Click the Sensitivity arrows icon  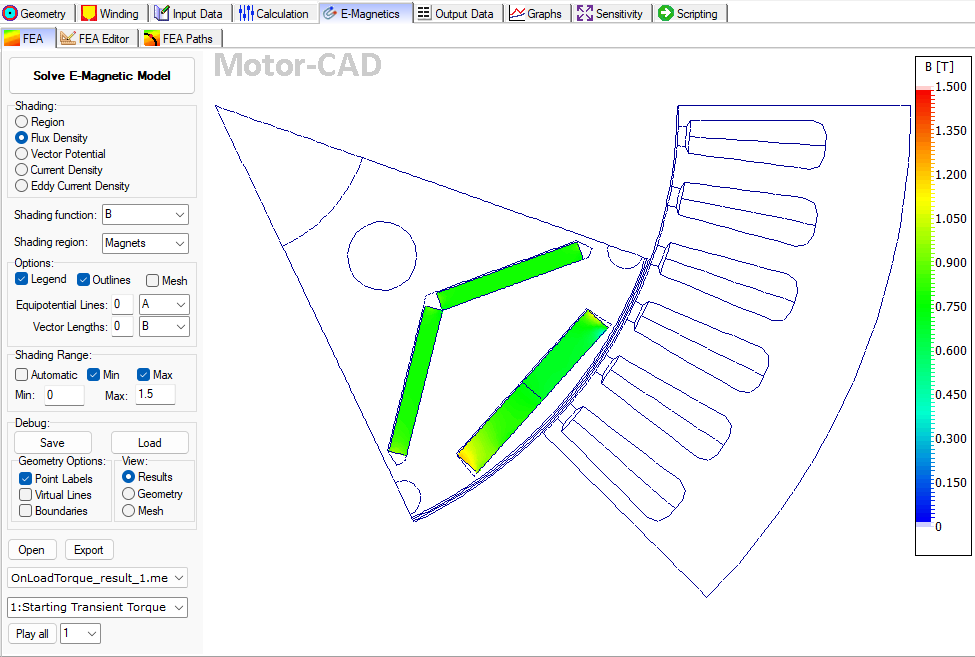click(x=585, y=13)
